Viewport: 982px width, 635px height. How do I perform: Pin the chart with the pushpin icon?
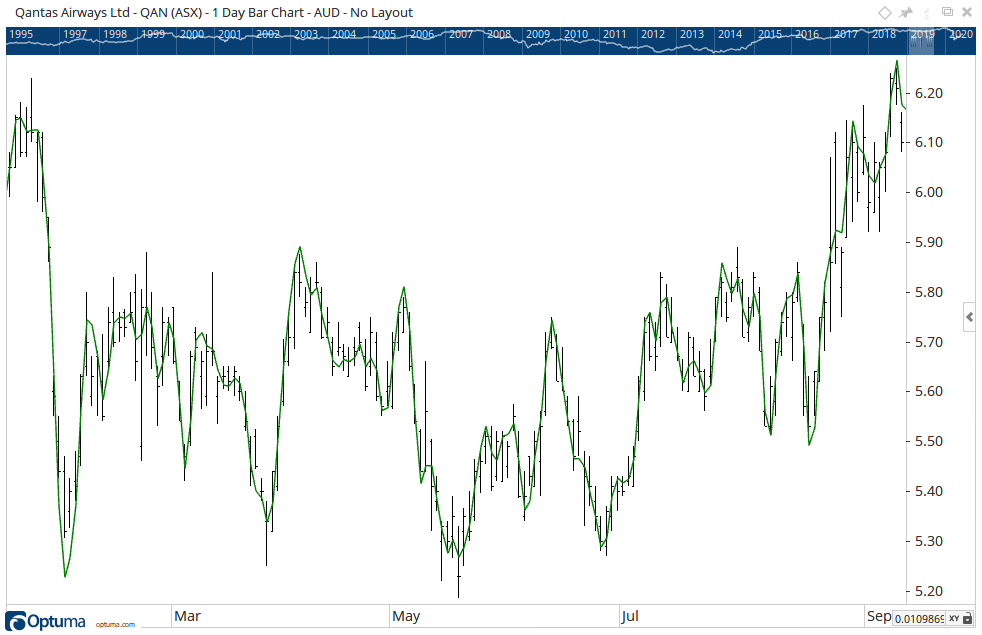click(x=906, y=13)
